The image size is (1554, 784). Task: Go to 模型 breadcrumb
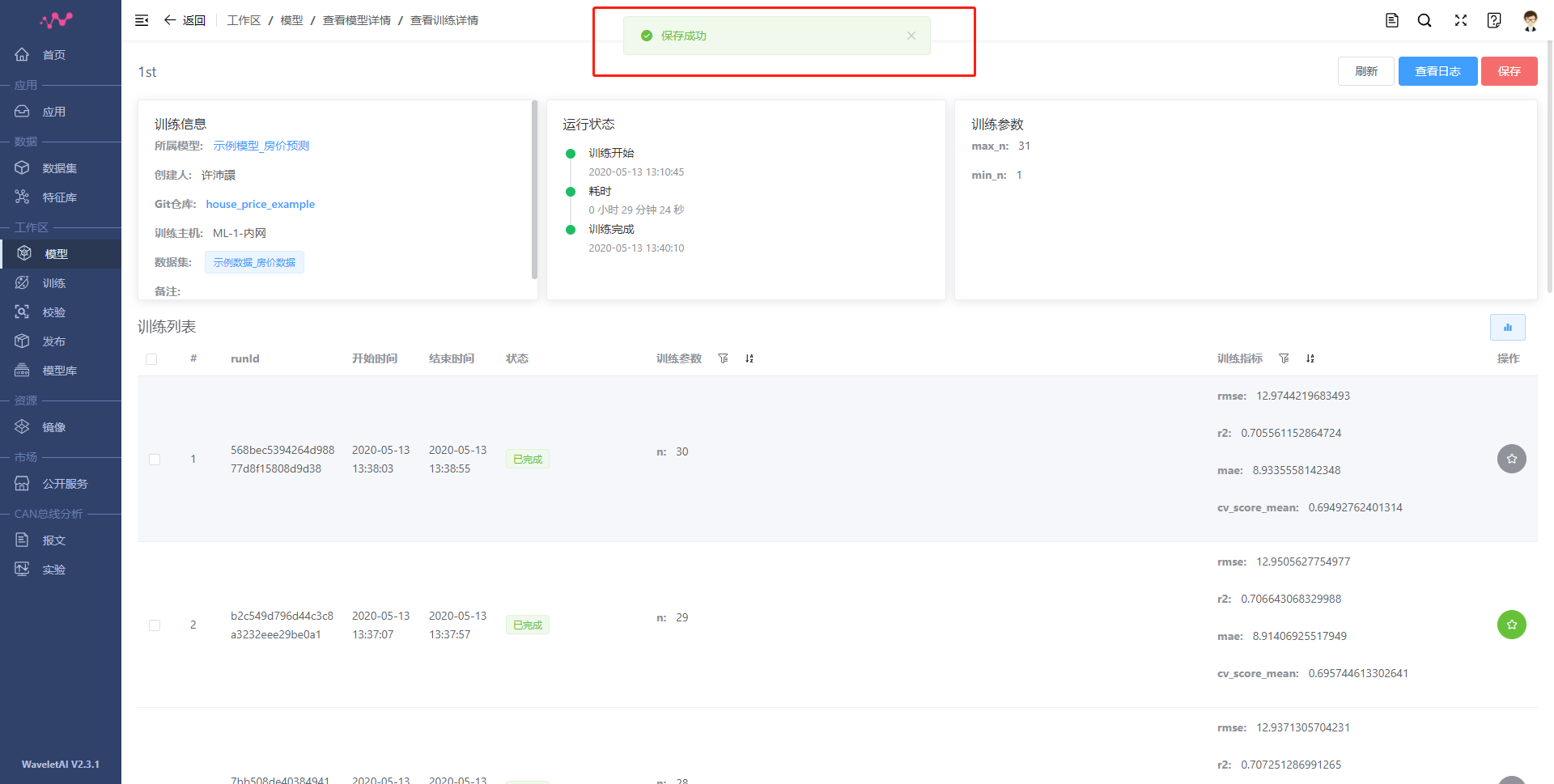[x=291, y=20]
